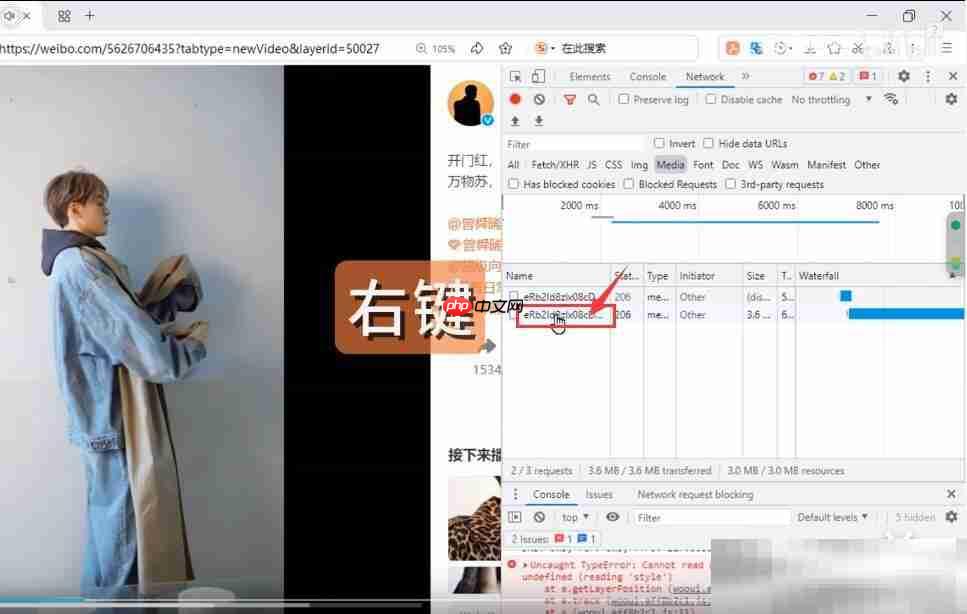Viewport: 967px width, 614px height.
Task: Open DevTools three-dot customize menu
Action: [928, 76]
